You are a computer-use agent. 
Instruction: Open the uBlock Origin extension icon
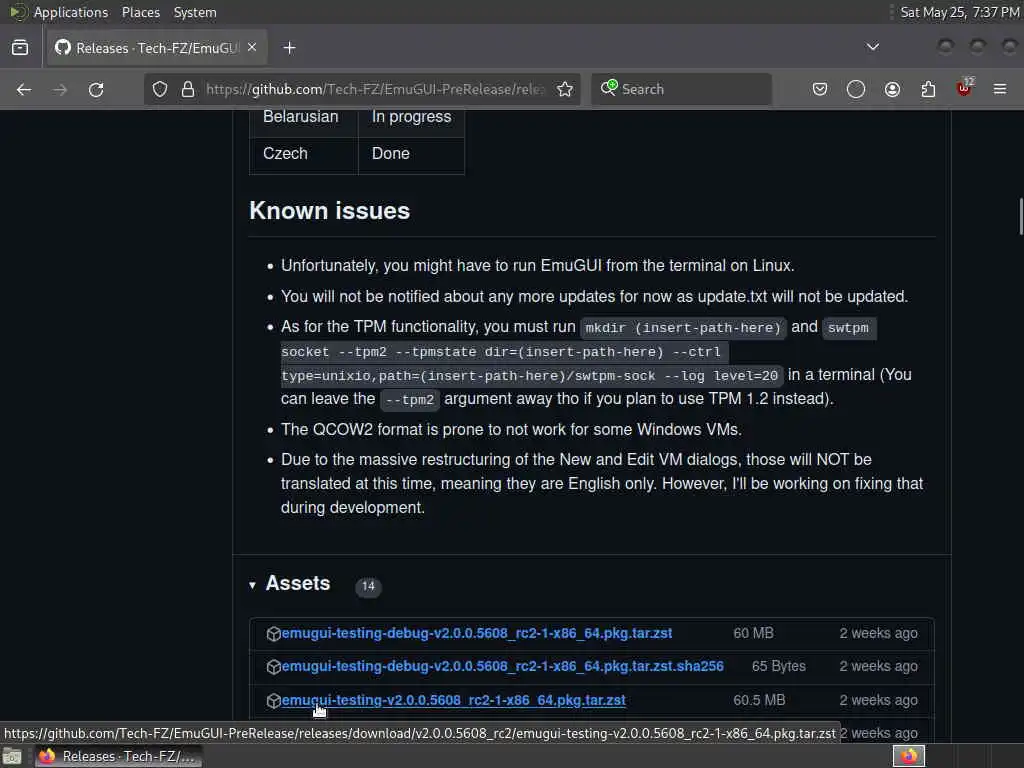coord(964,88)
